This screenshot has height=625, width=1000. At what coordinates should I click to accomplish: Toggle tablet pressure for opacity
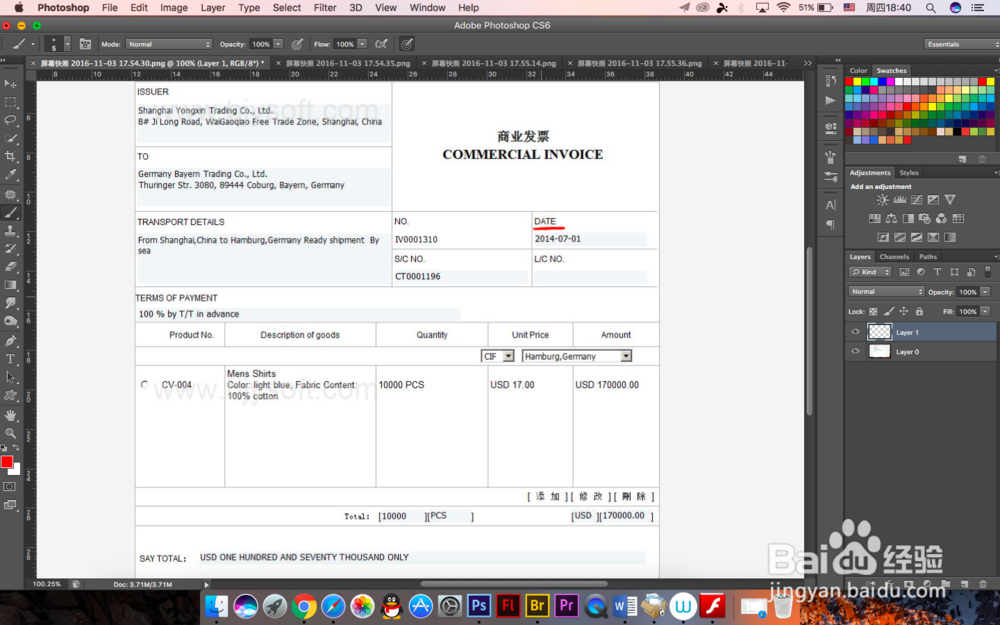point(297,44)
